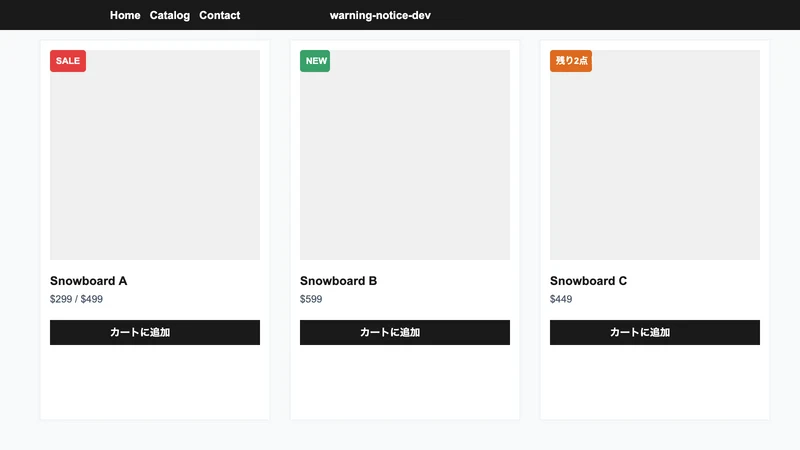The height and width of the screenshot is (450, 800).
Task: Open the Home nav link
Action: [x=125, y=15]
